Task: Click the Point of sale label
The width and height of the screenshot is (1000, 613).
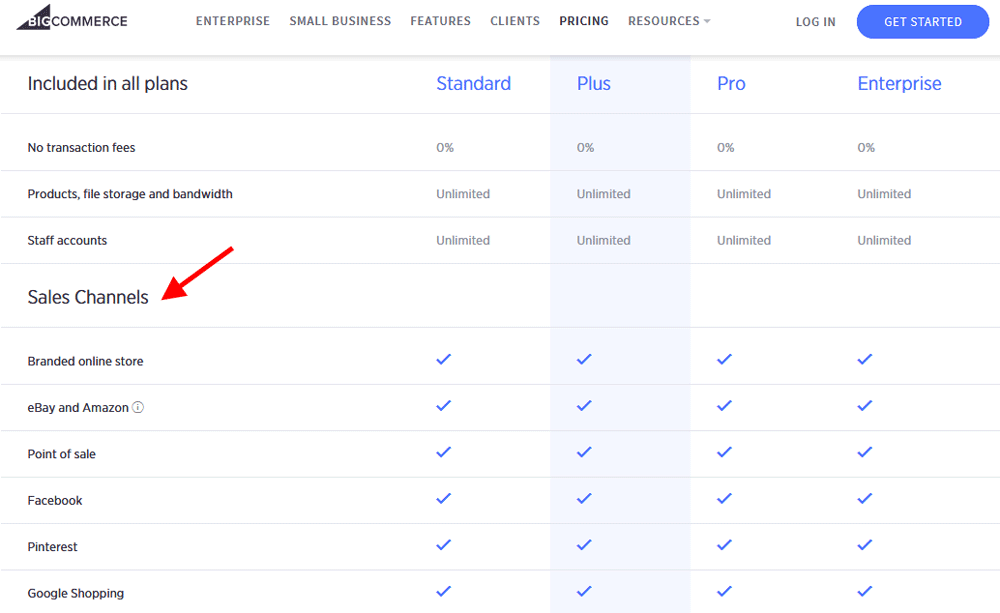Action: point(61,454)
